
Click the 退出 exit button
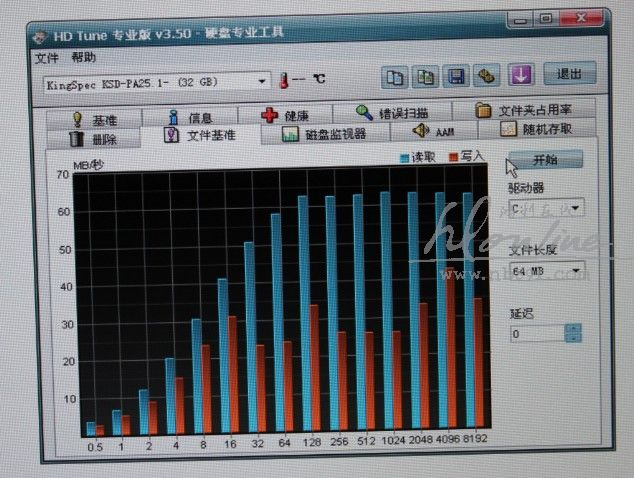[x=569, y=74]
